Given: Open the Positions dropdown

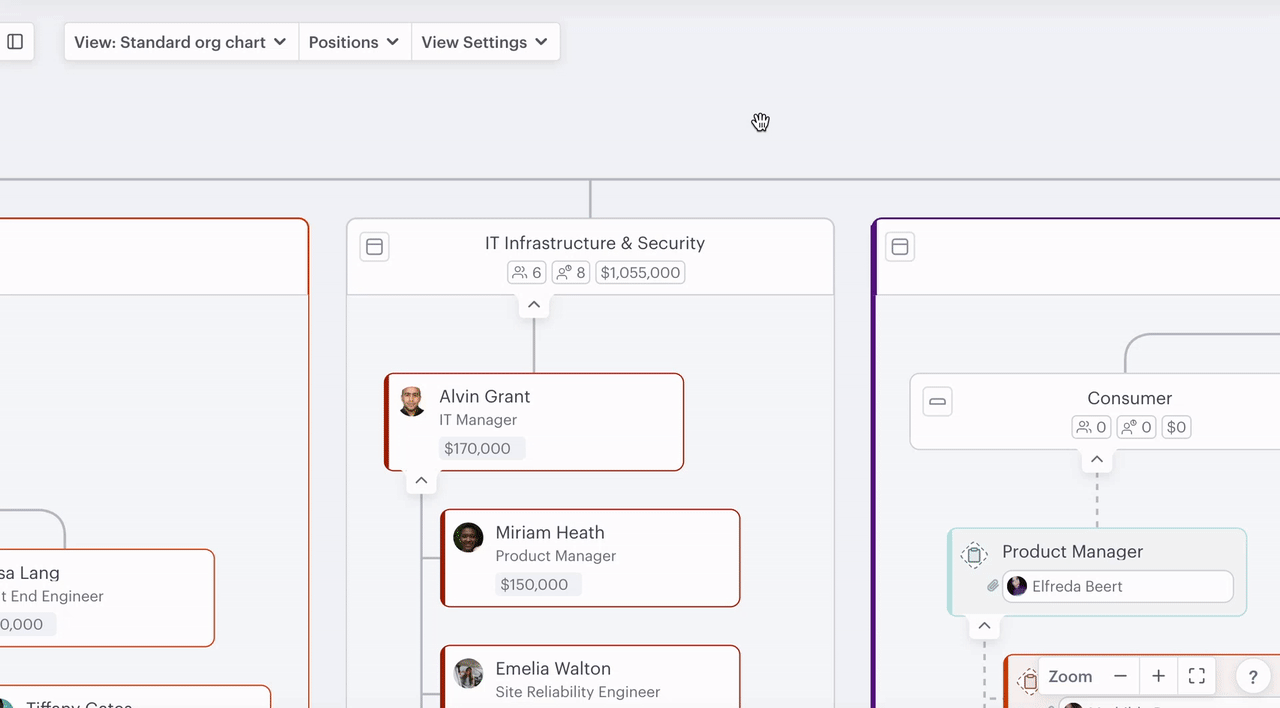Looking at the screenshot, I should pos(354,42).
